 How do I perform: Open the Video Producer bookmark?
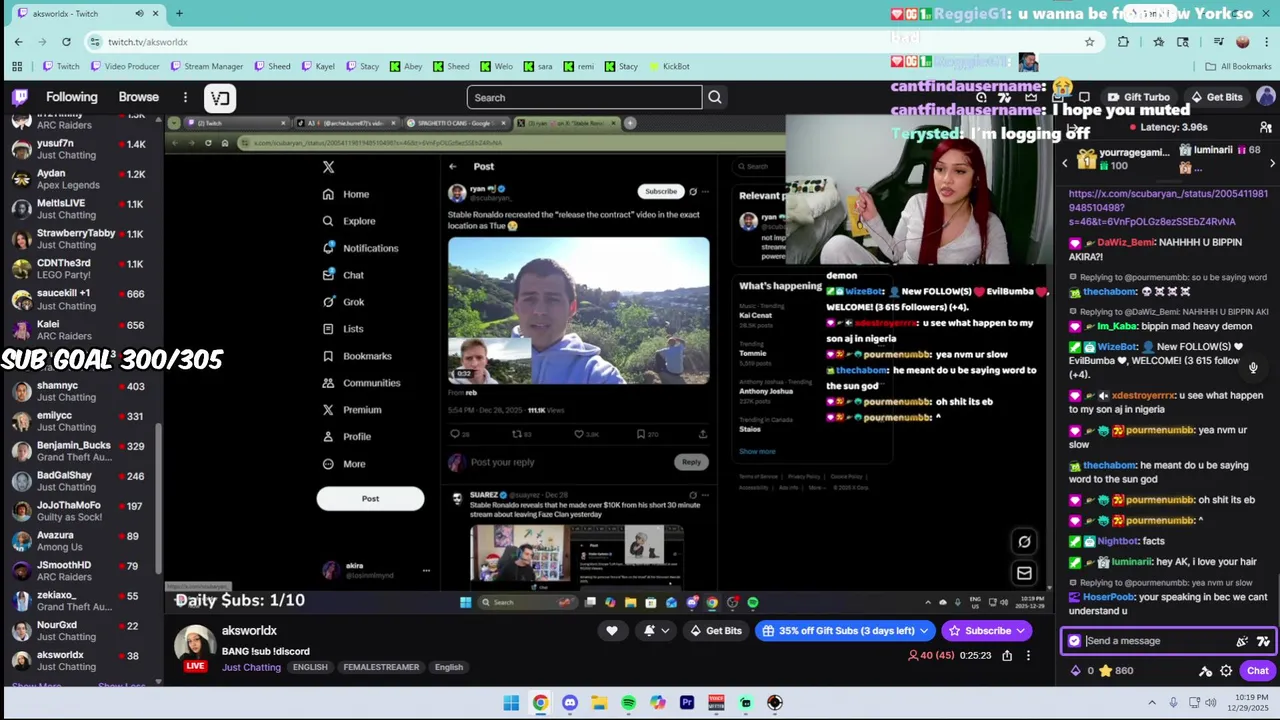click(125, 66)
